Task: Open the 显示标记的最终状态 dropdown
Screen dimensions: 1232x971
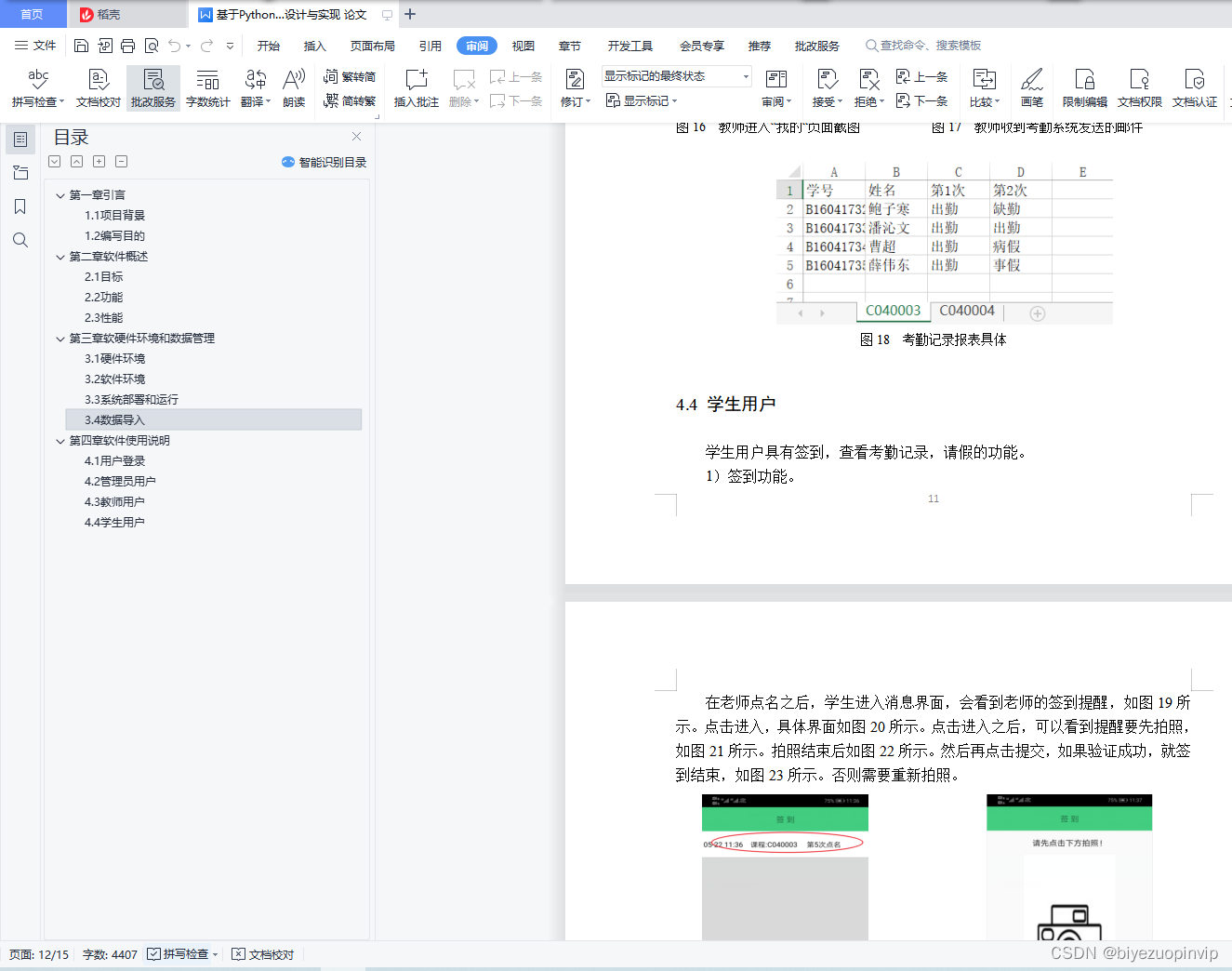Action: point(674,76)
